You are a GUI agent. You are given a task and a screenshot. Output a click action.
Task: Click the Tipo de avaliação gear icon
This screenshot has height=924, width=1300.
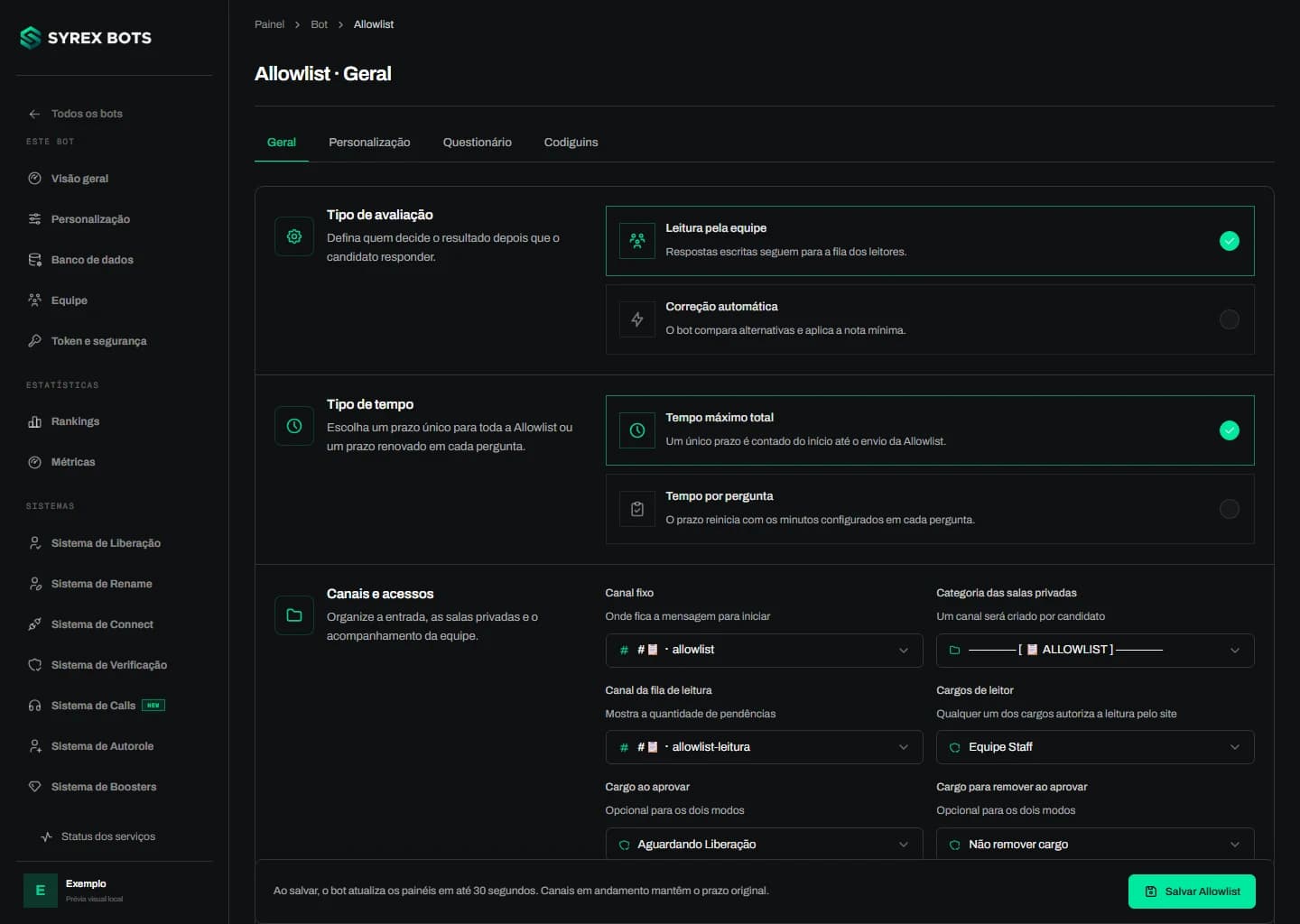[x=294, y=236]
